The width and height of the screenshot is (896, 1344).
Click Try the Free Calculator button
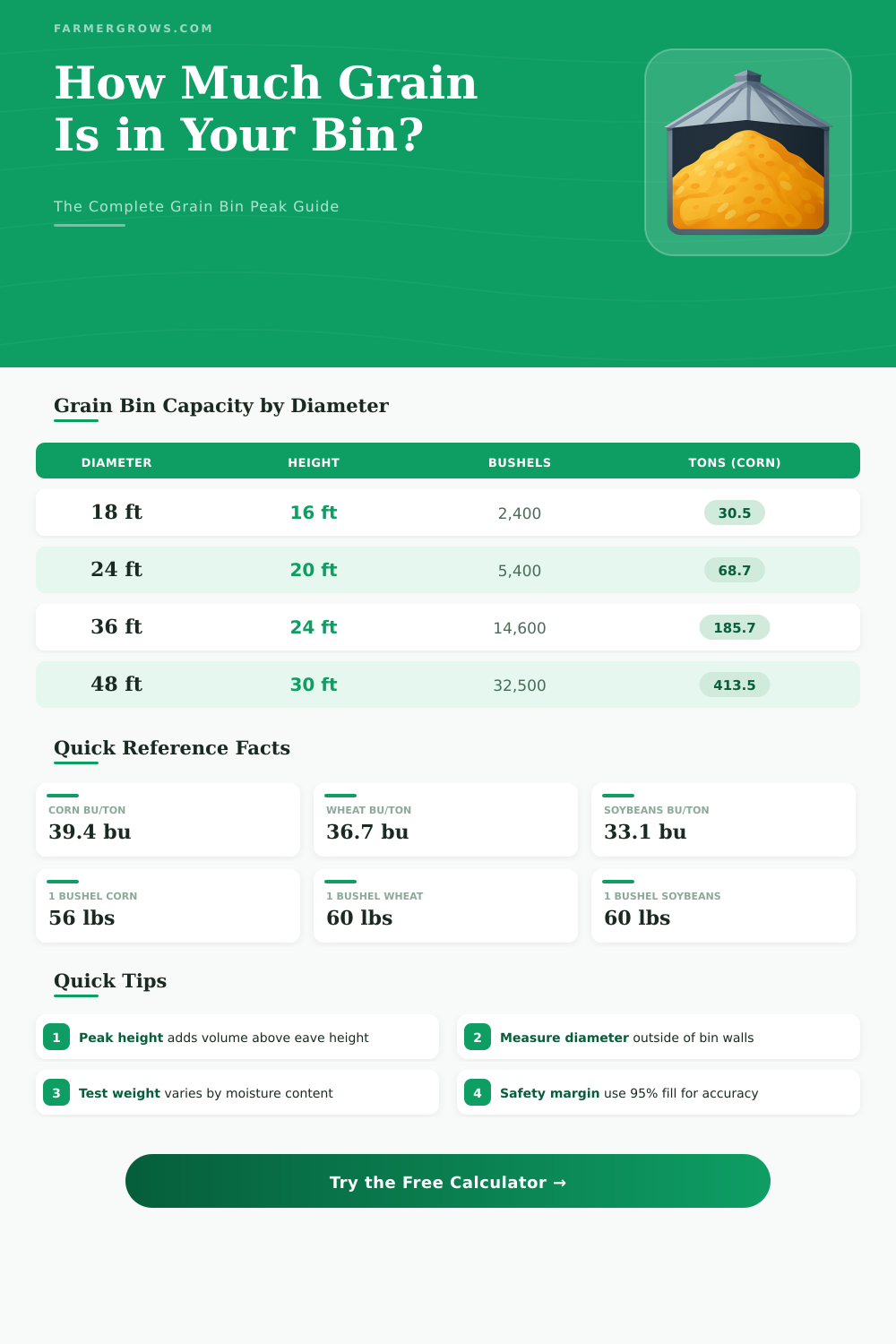click(448, 1182)
